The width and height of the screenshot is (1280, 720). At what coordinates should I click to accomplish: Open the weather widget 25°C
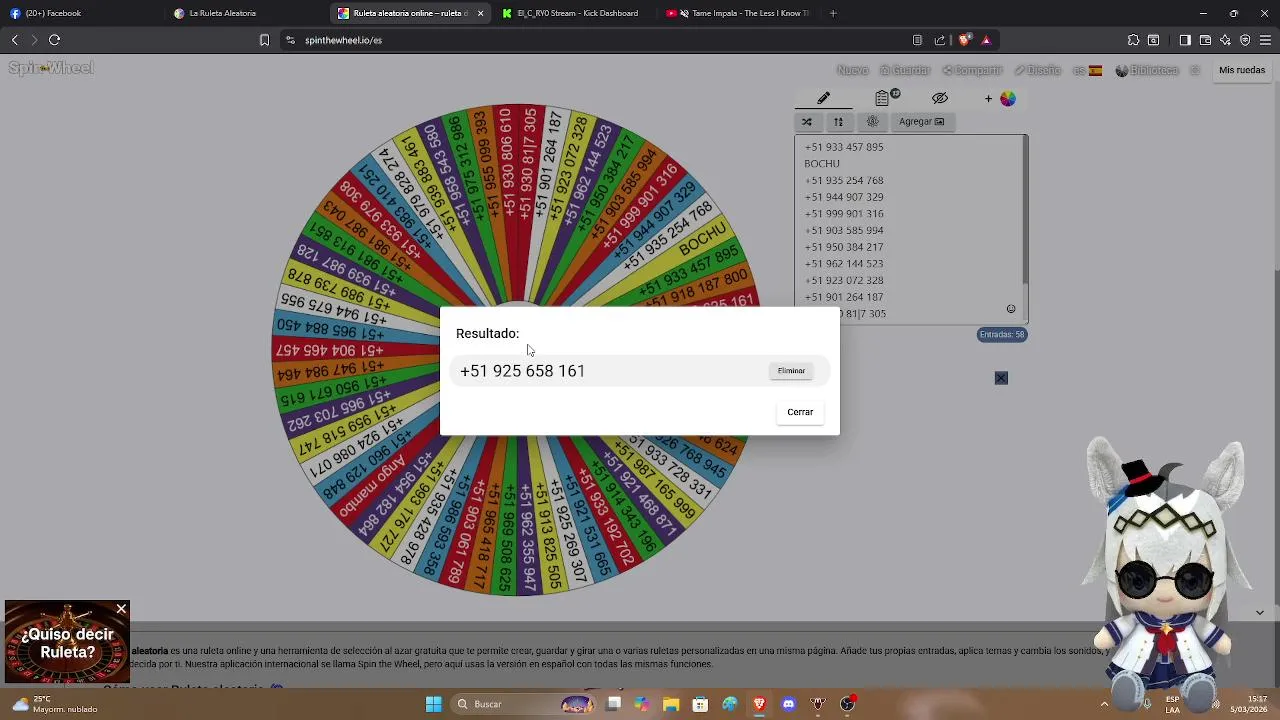[x=56, y=704]
